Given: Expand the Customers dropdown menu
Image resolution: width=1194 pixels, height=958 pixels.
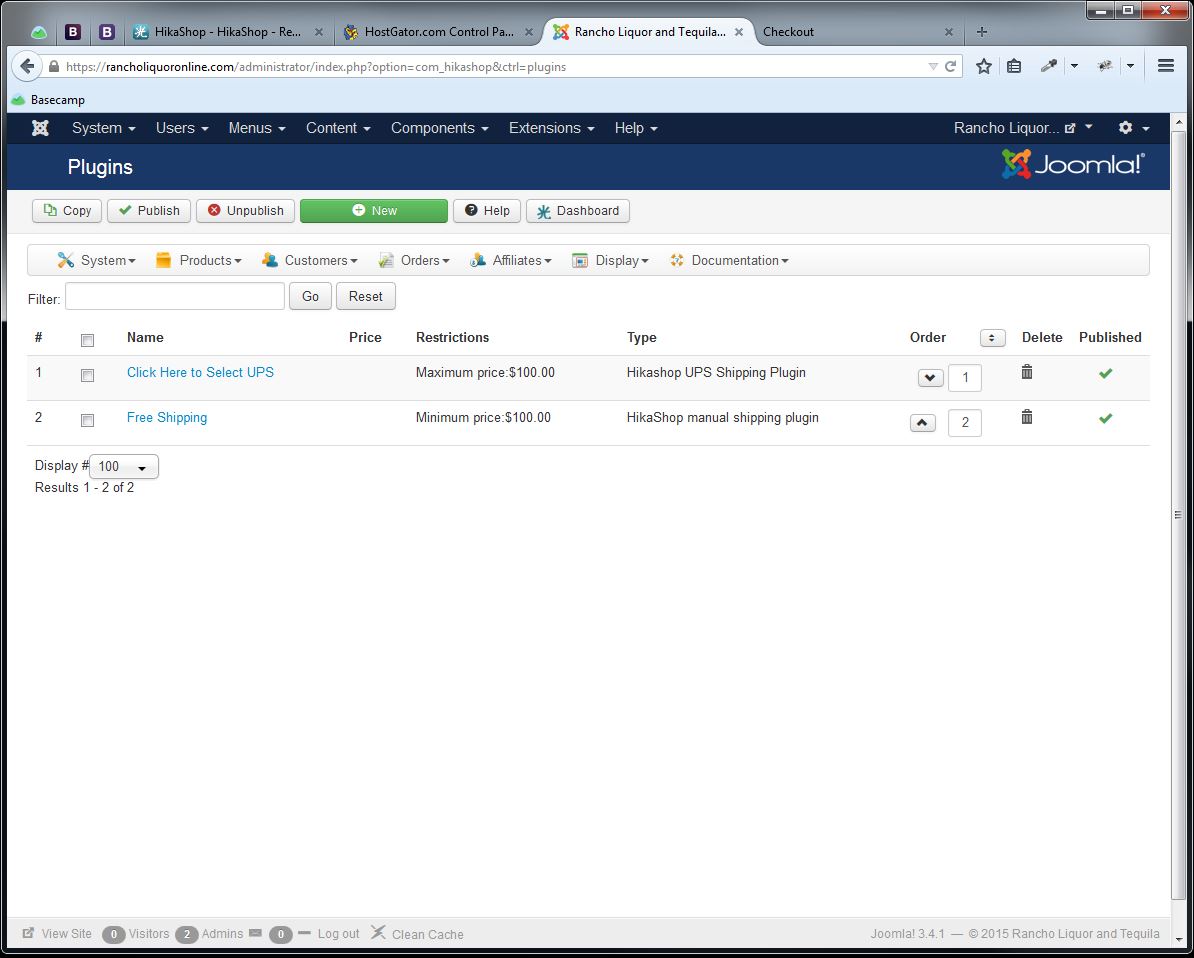Looking at the screenshot, I should click(309, 260).
